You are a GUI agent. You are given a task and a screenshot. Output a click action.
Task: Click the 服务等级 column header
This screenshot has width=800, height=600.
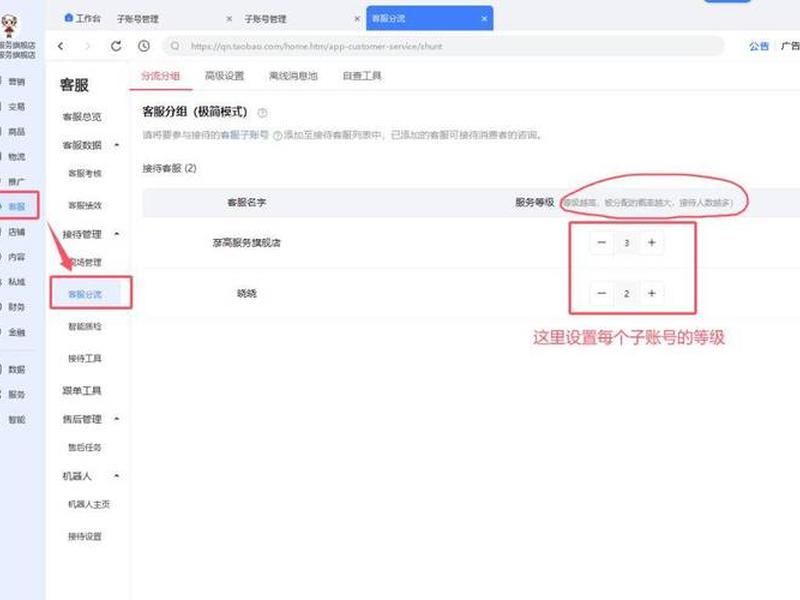534,203
